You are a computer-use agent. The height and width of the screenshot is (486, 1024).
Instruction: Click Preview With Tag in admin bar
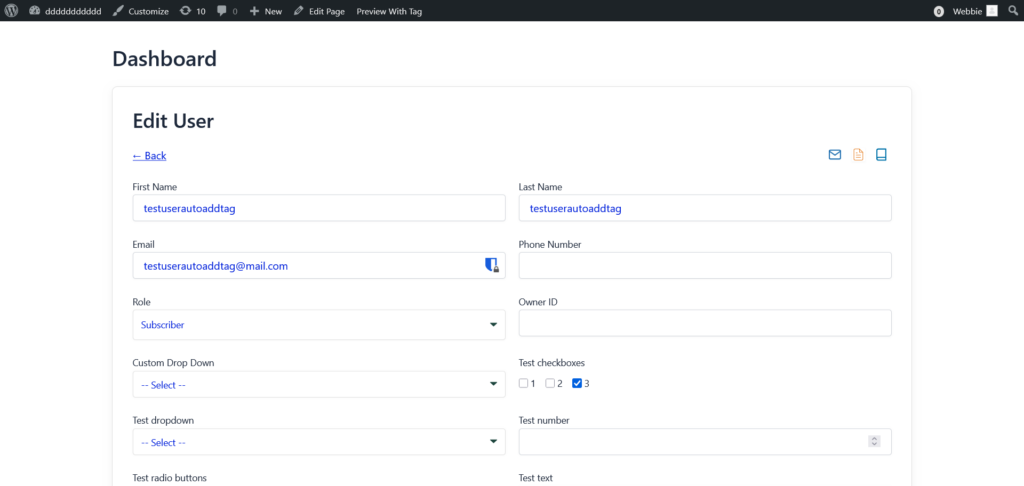(x=389, y=11)
